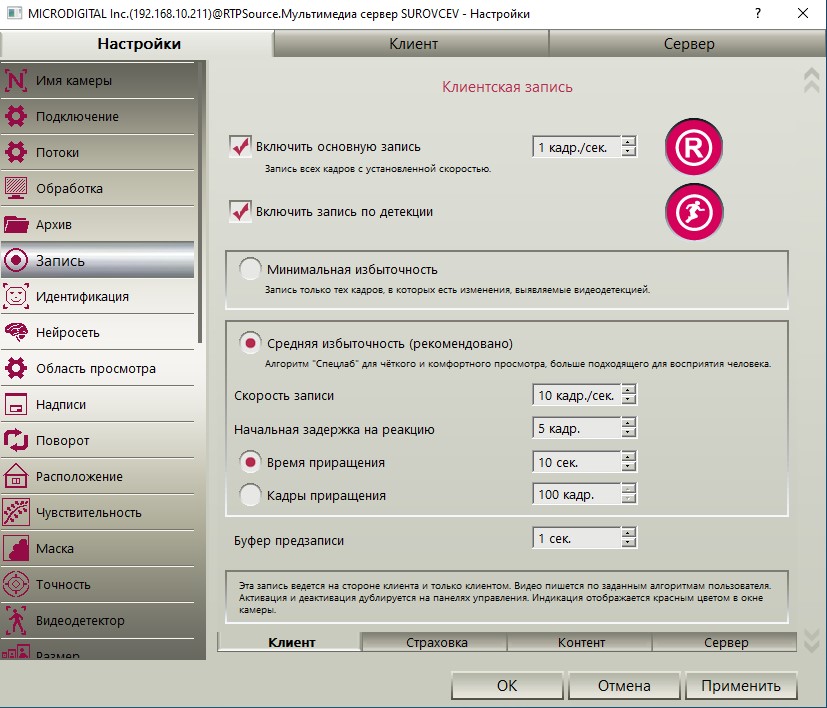Image resolution: width=827 pixels, height=708 pixels.
Task: Switch to the top Клиент tab
Action: point(413,43)
